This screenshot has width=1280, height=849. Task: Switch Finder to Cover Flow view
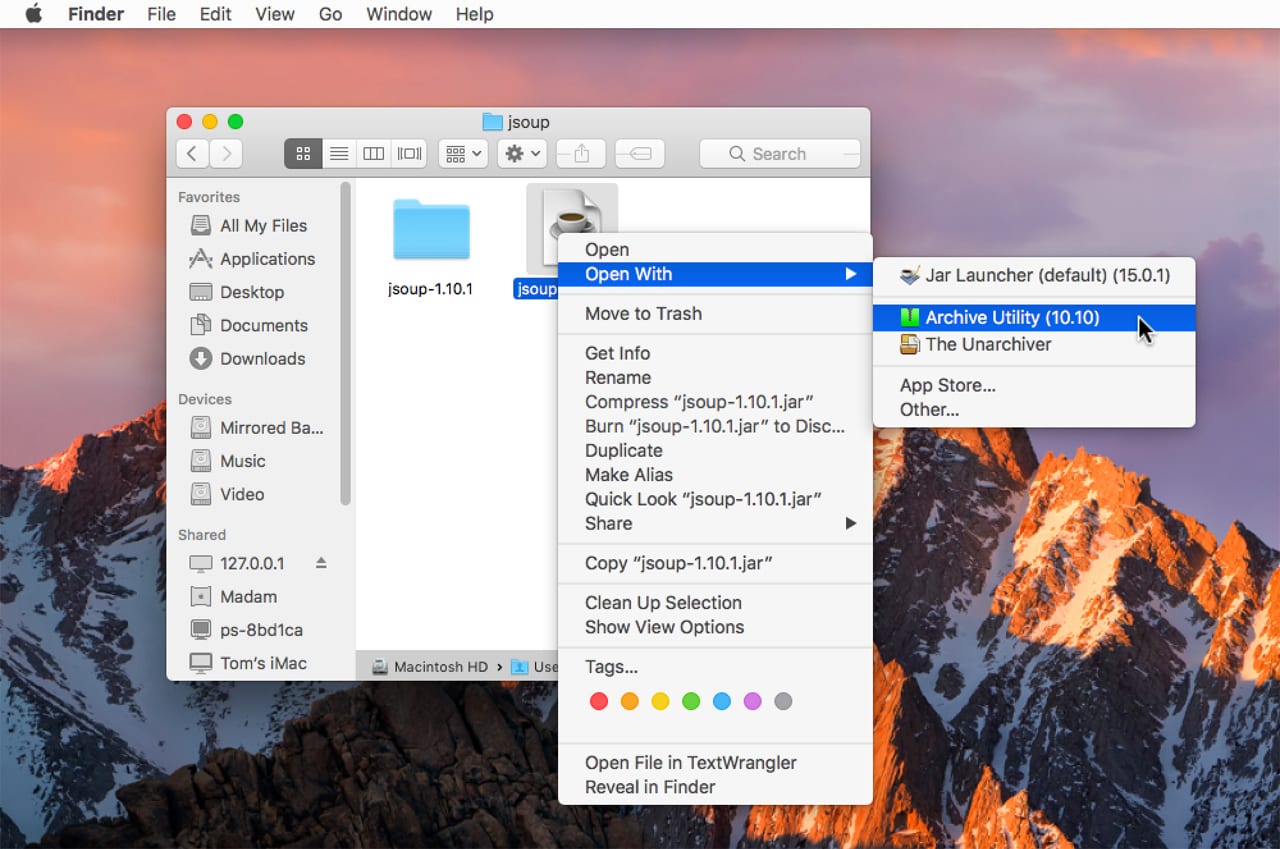coord(409,154)
